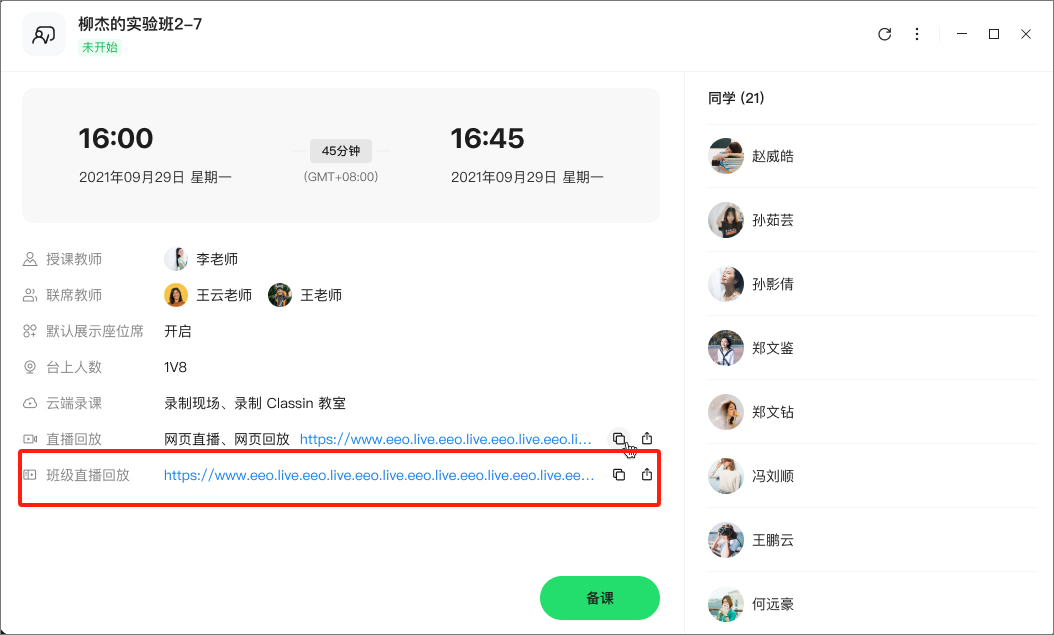Open the three-dot more options menu
The height and width of the screenshot is (635, 1054).
(x=917, y=34)
